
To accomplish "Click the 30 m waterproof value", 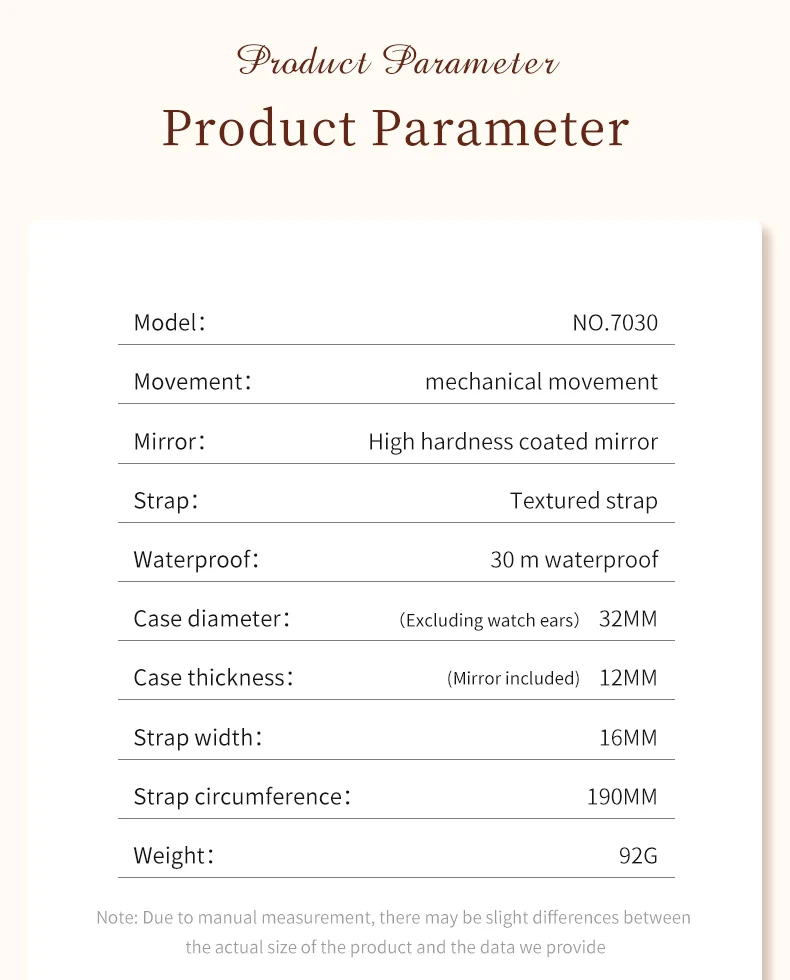I will pos(574,559).
